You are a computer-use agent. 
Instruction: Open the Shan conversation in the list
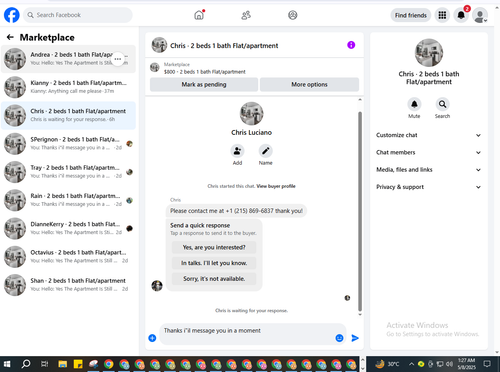pyautogui.click(x=68, y=285)
